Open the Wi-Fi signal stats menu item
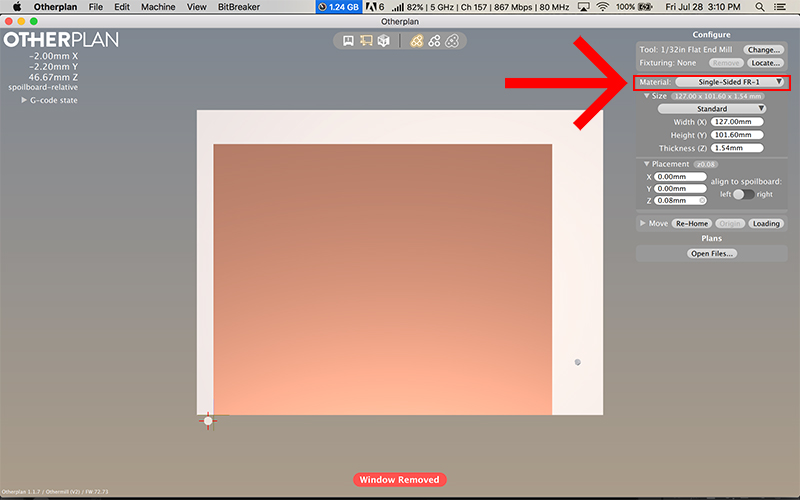The width and height of the screenshot is (800, 500). coord(481,7)
